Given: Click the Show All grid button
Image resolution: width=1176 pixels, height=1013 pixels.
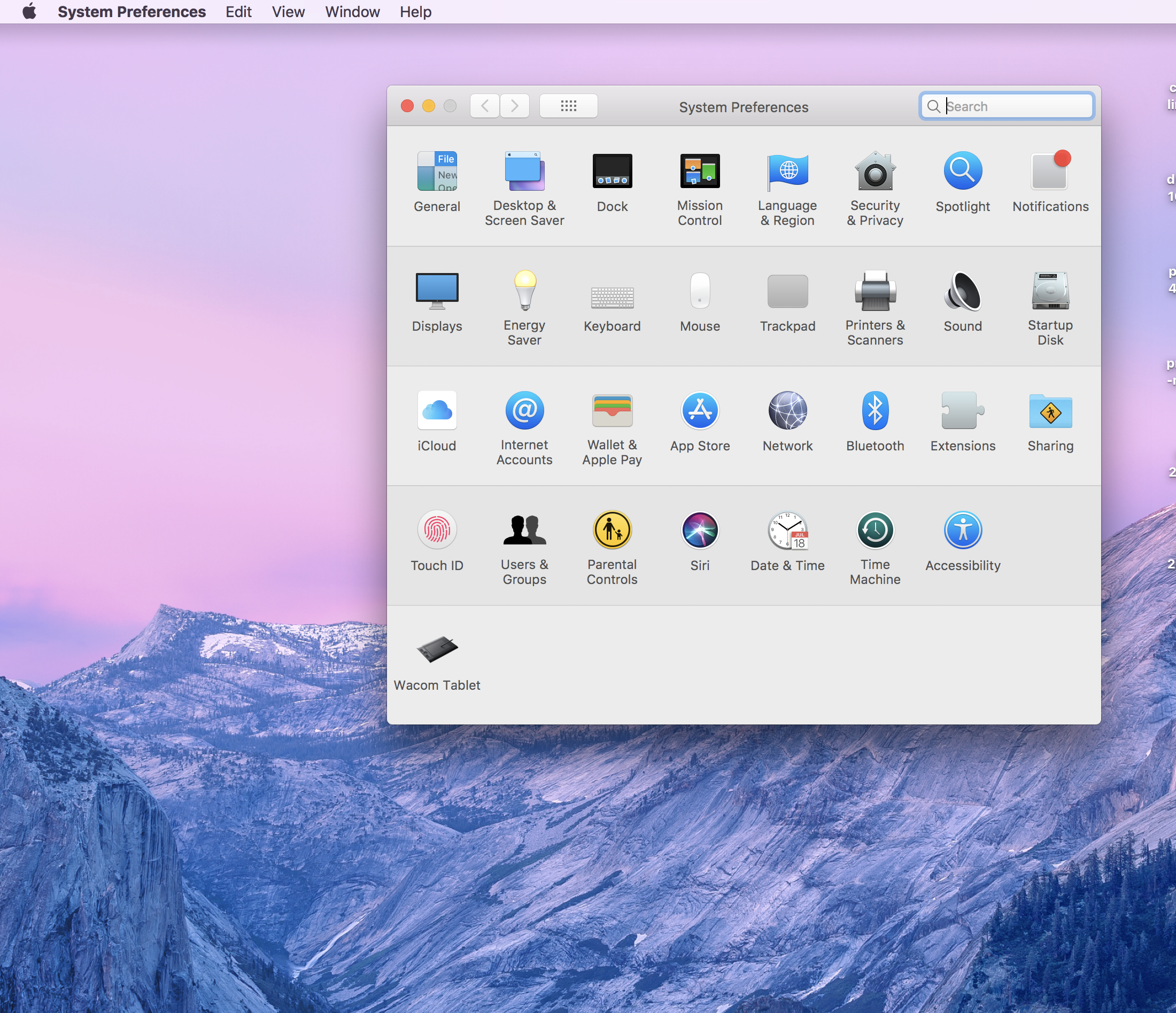Looking at the screenshot, I should [568, 106].
